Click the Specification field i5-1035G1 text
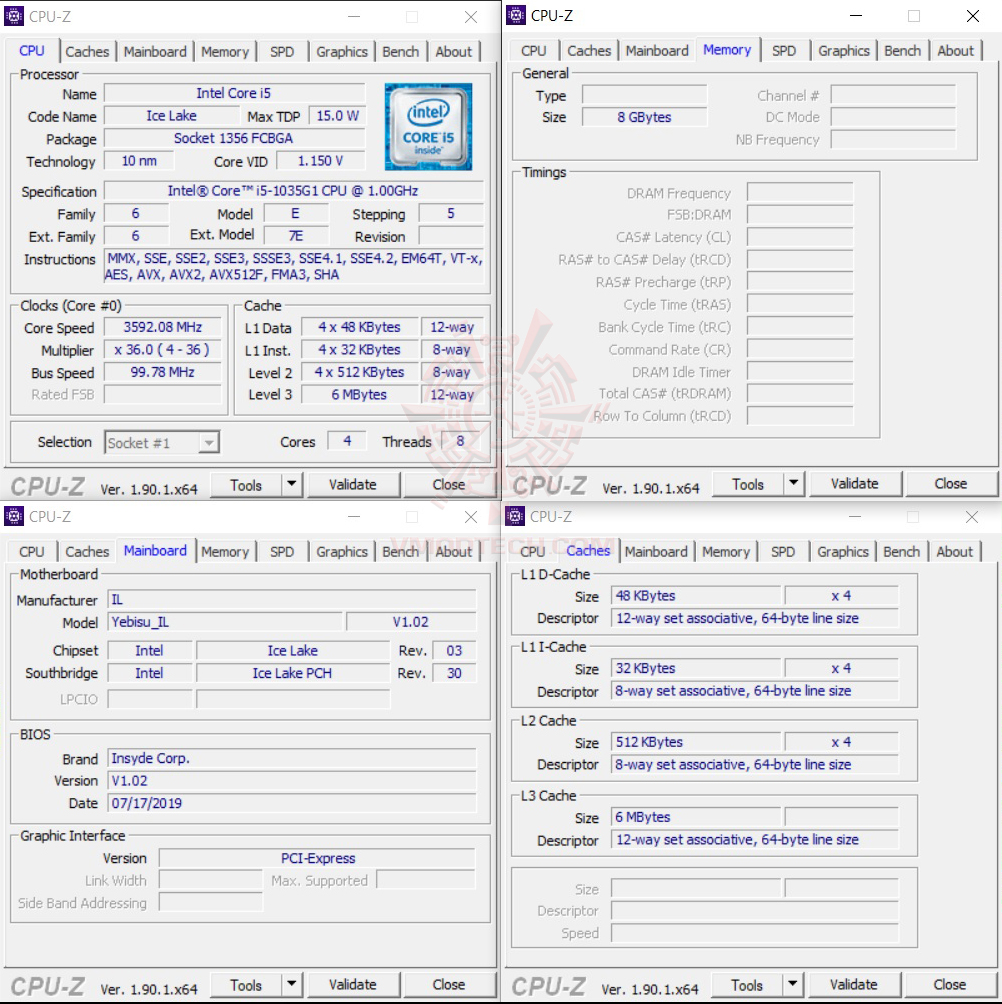1002x1004 pixels. pyautogui.click(x=293, y=191)
